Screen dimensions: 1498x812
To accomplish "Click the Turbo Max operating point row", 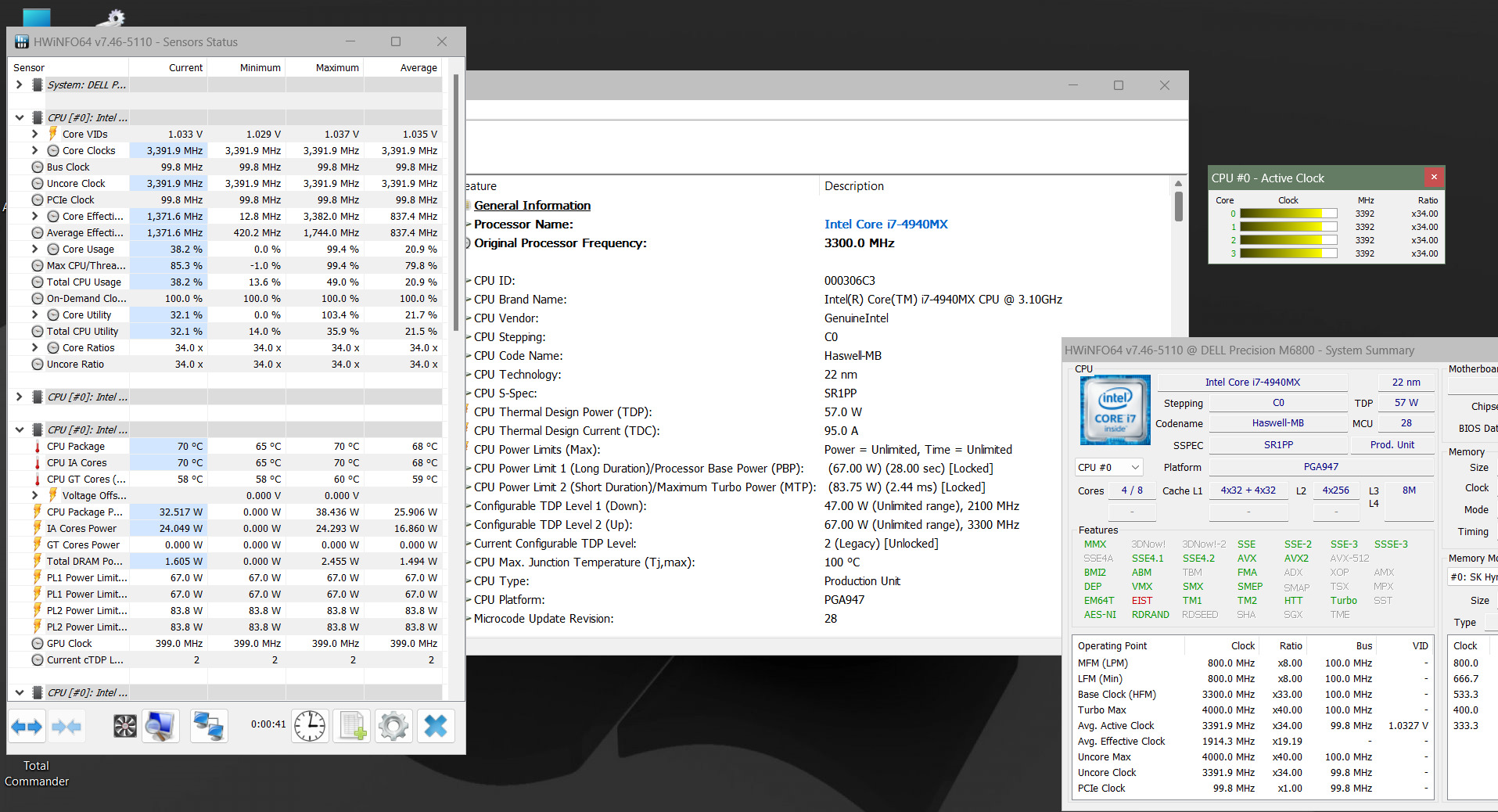I will [1253, 710].
